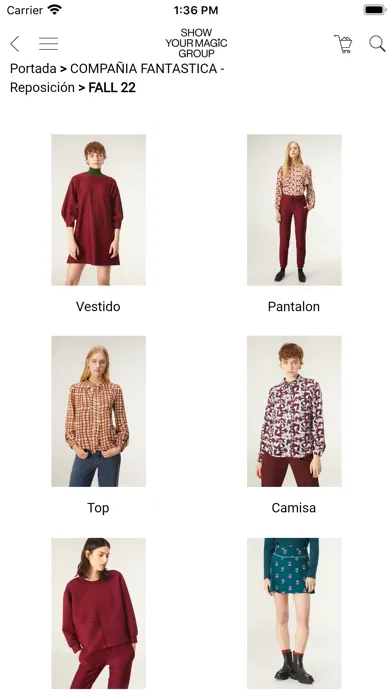Open the teal printed skirt image

(x=294, y=613)
